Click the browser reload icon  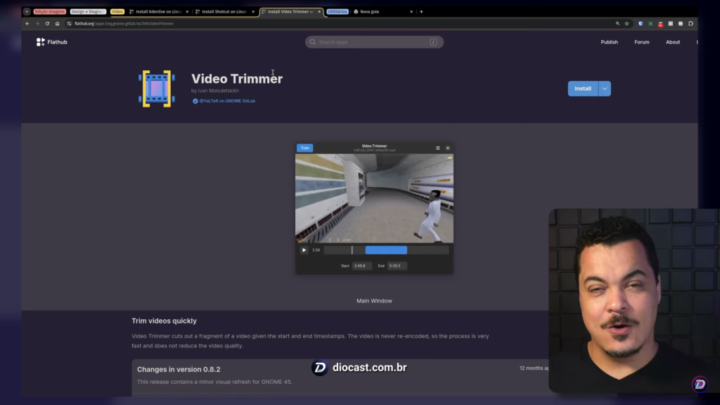(x=46, y=23)
